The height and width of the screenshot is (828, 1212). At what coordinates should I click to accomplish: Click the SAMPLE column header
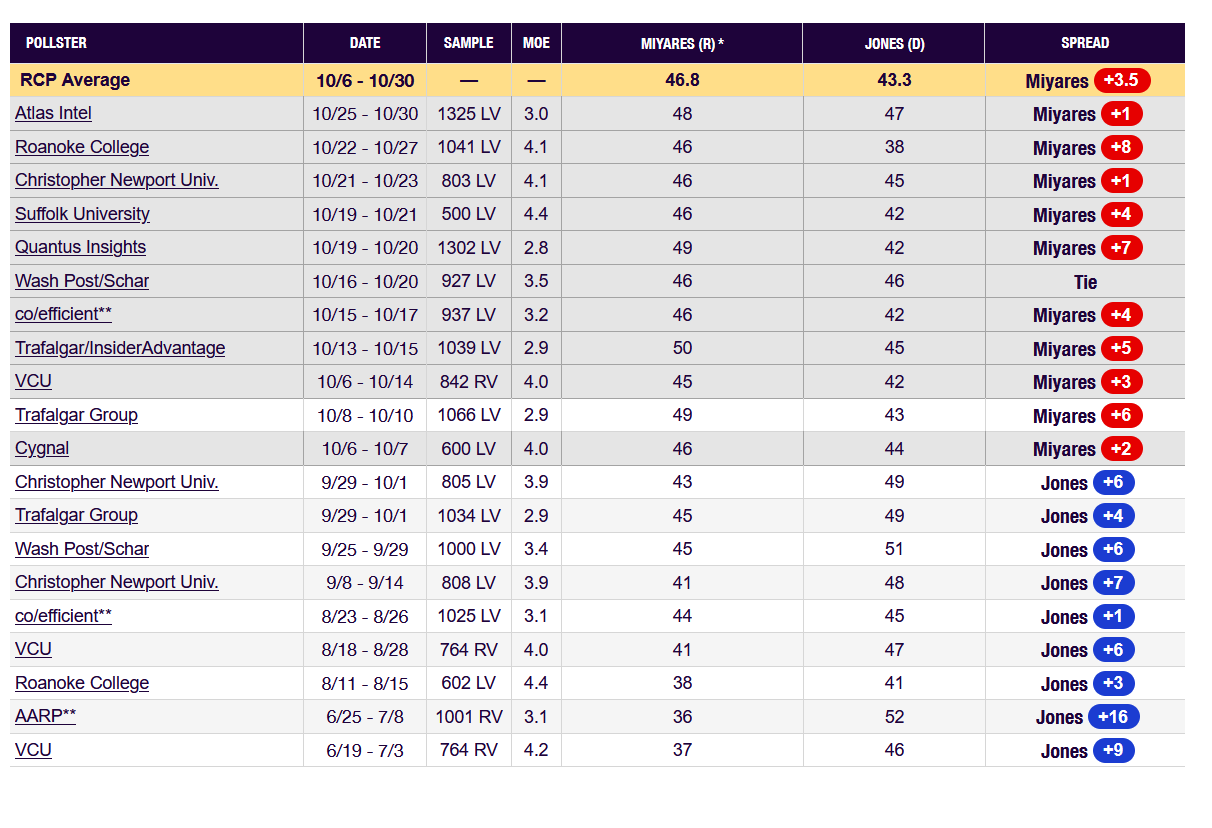click(x=469, y=43)
